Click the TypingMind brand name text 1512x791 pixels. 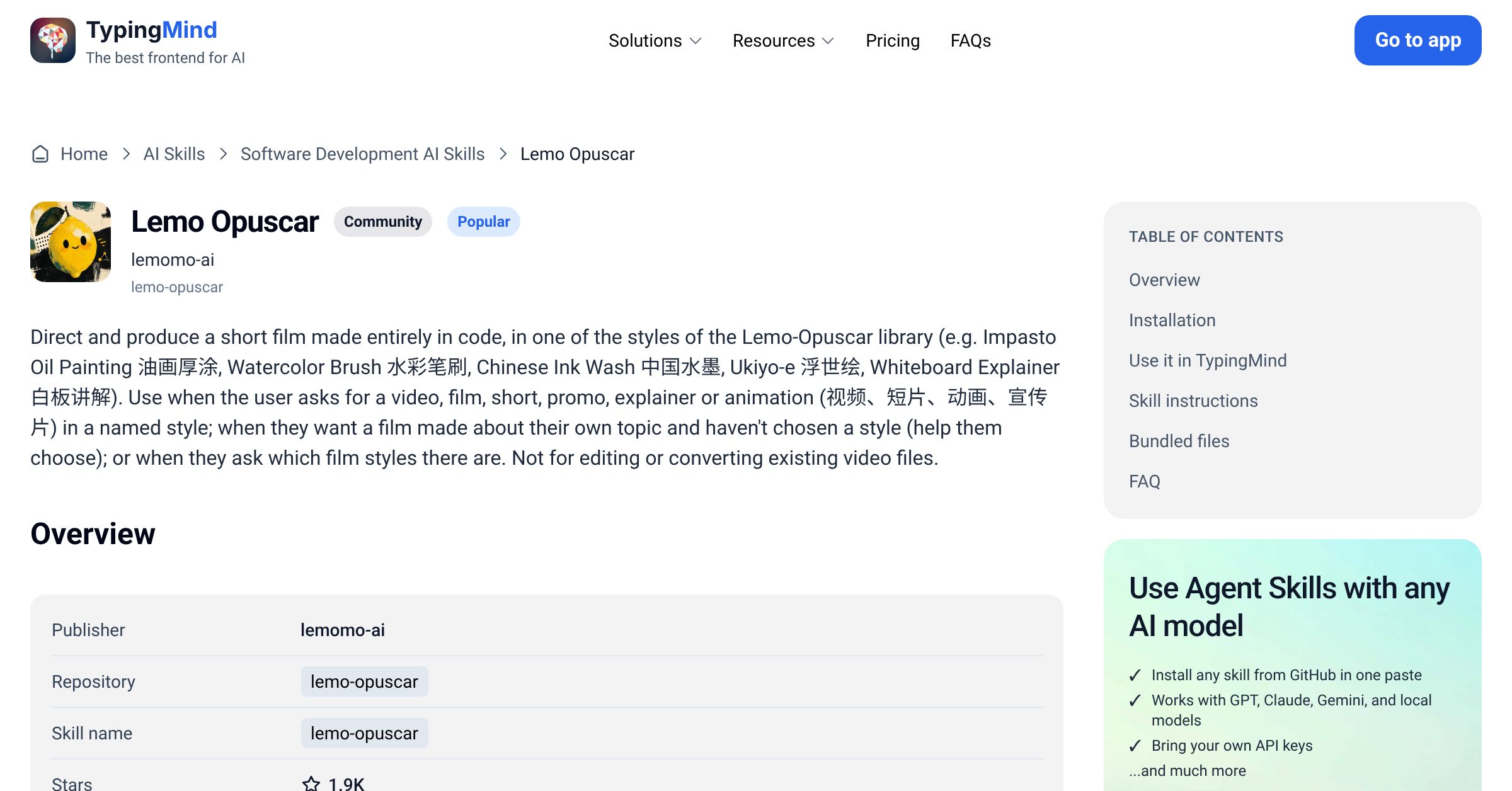(x=152, y=30)
